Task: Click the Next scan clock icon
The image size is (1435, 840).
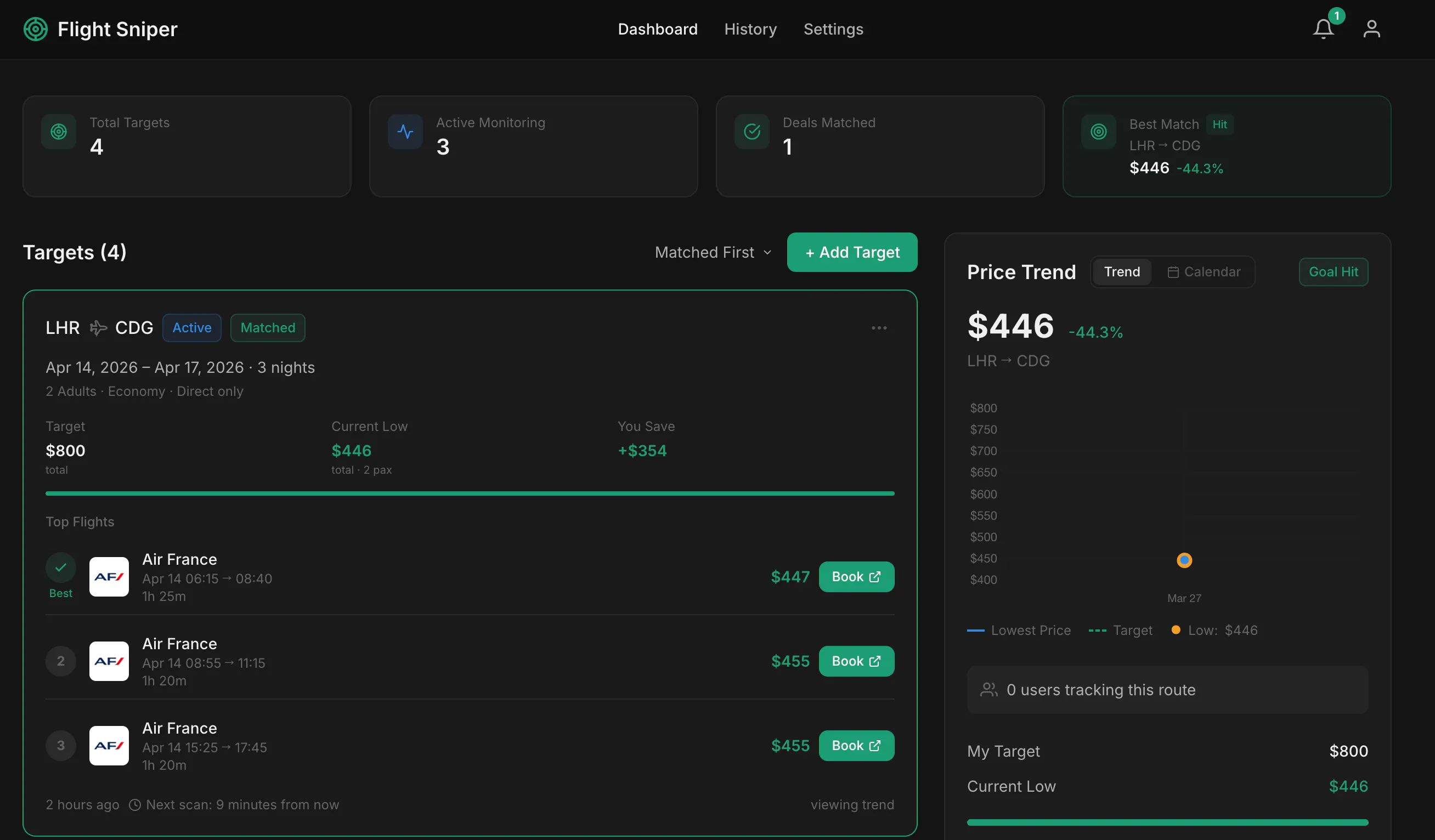Action: coord(135,805)
